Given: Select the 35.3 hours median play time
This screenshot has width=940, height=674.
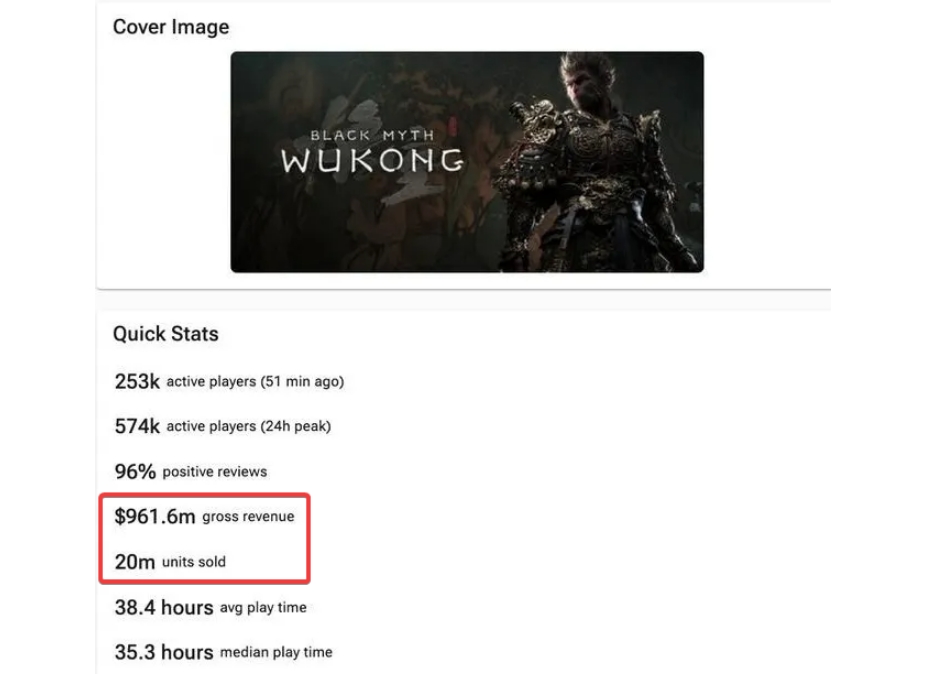Looking at the screenshot, I should (224, 652).
